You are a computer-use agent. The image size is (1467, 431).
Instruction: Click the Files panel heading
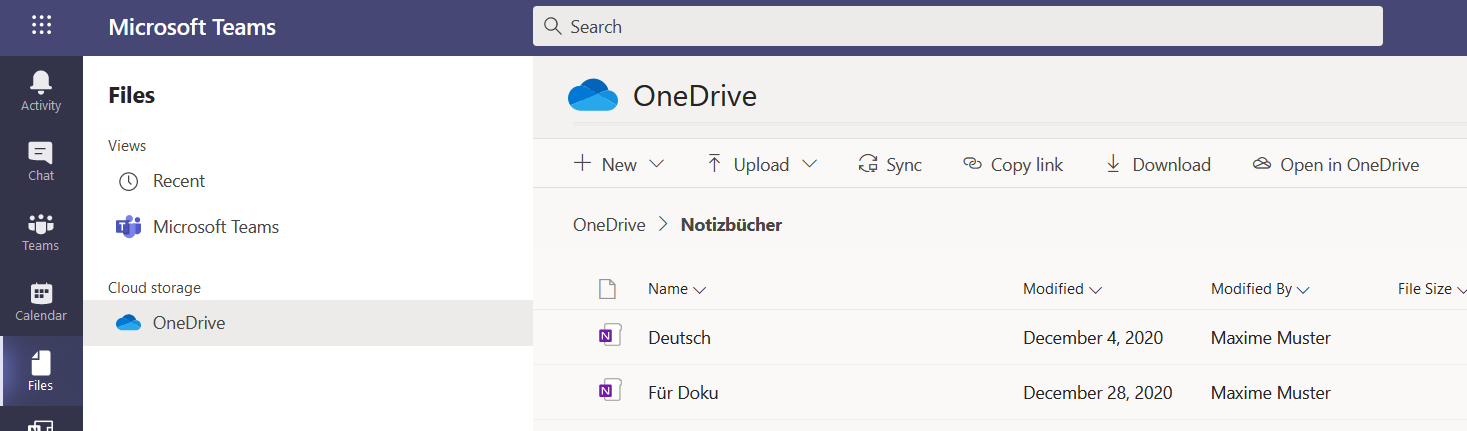[131, 96]
